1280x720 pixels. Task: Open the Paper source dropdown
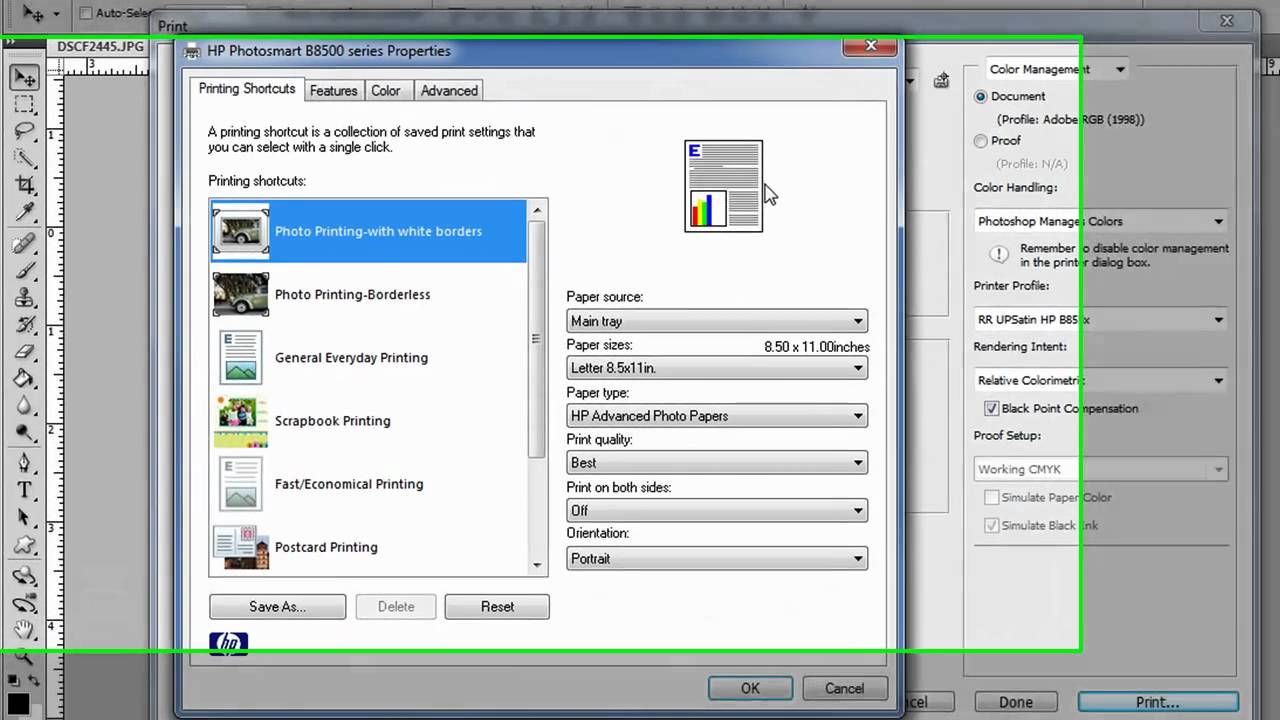tap(717, 321)
